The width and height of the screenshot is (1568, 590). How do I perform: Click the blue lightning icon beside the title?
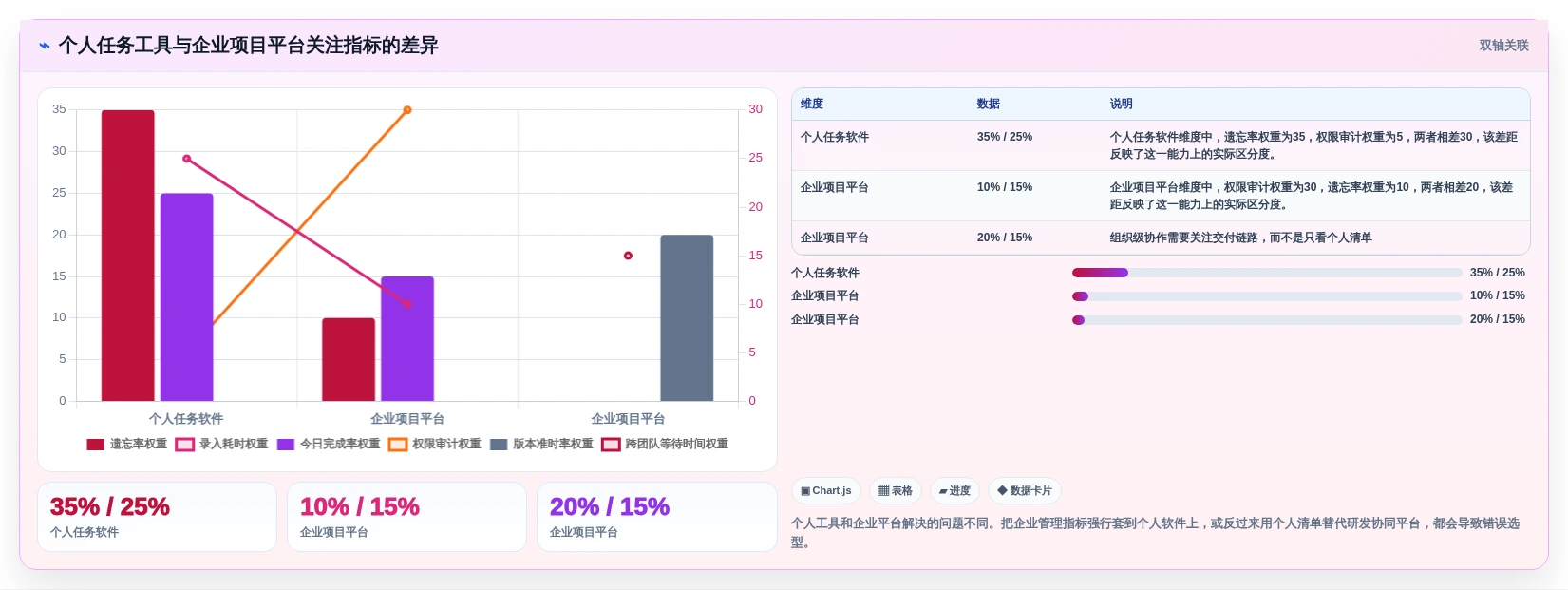44,46
